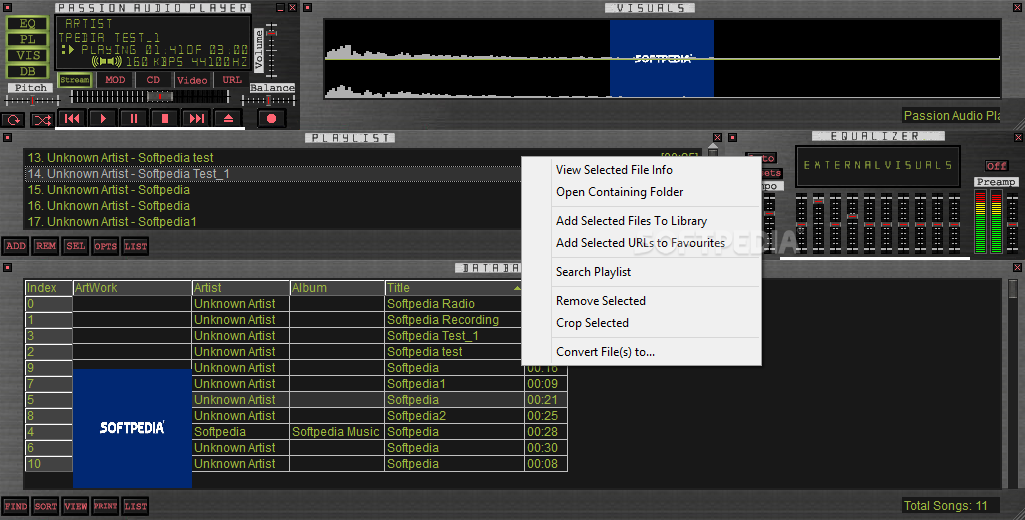Click the Softpedia Recording title cell
This screenshot has width=1025, height=520.
coord(454,320)
